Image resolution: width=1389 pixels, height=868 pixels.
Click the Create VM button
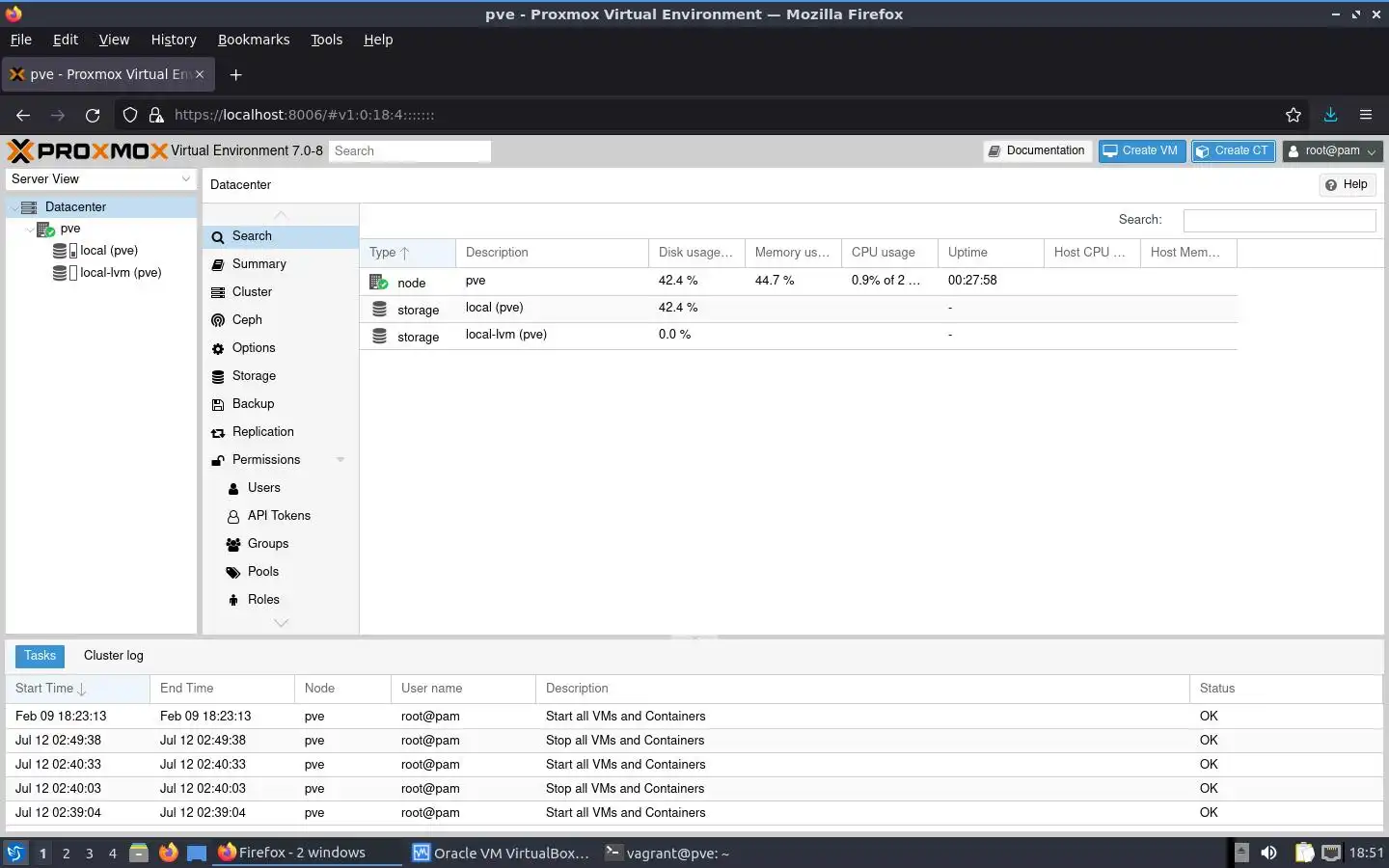click(x=1141, y=151)
